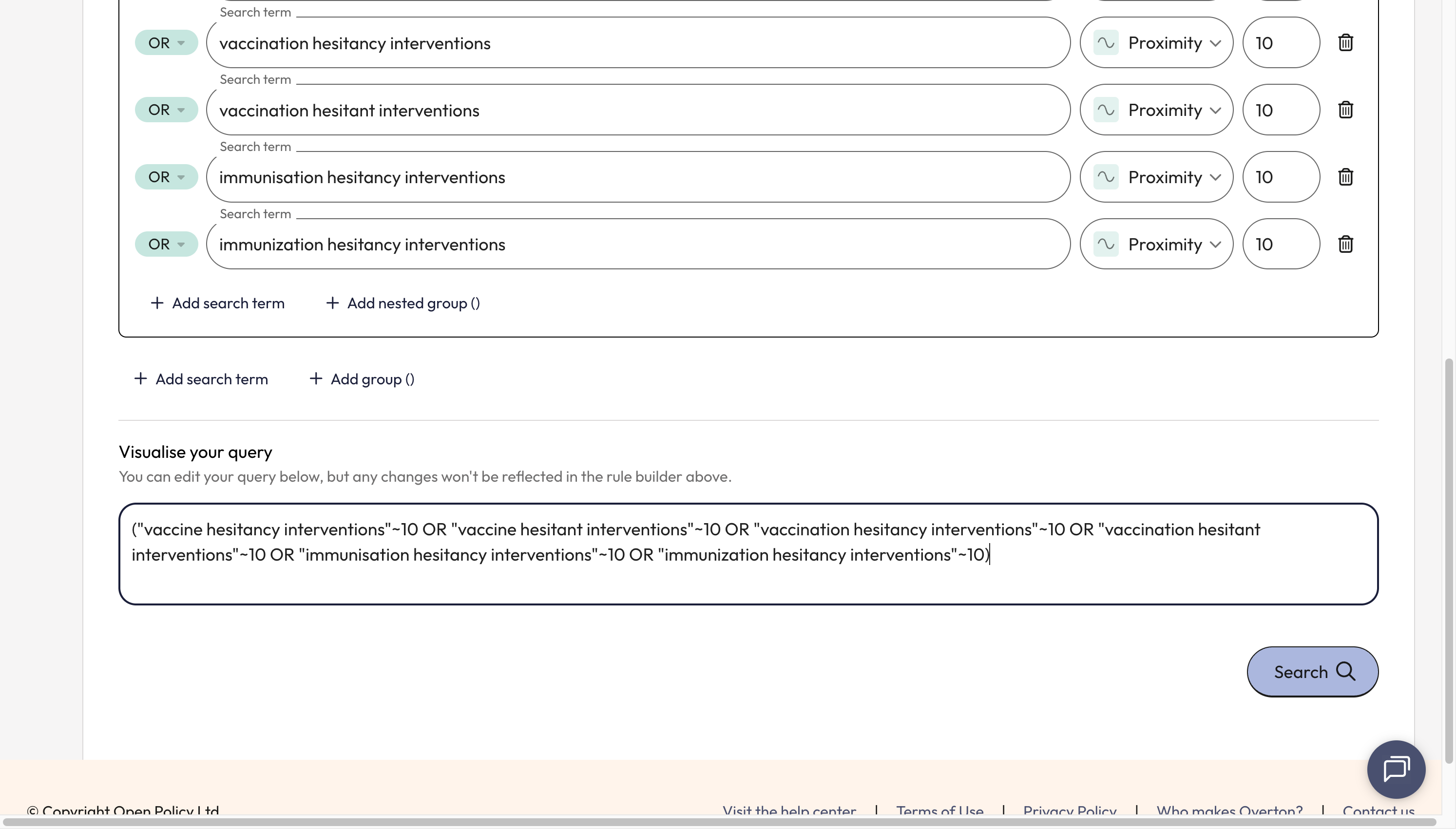Edit the immunisation hesitancy interventions search term

[x=638, y=177]
